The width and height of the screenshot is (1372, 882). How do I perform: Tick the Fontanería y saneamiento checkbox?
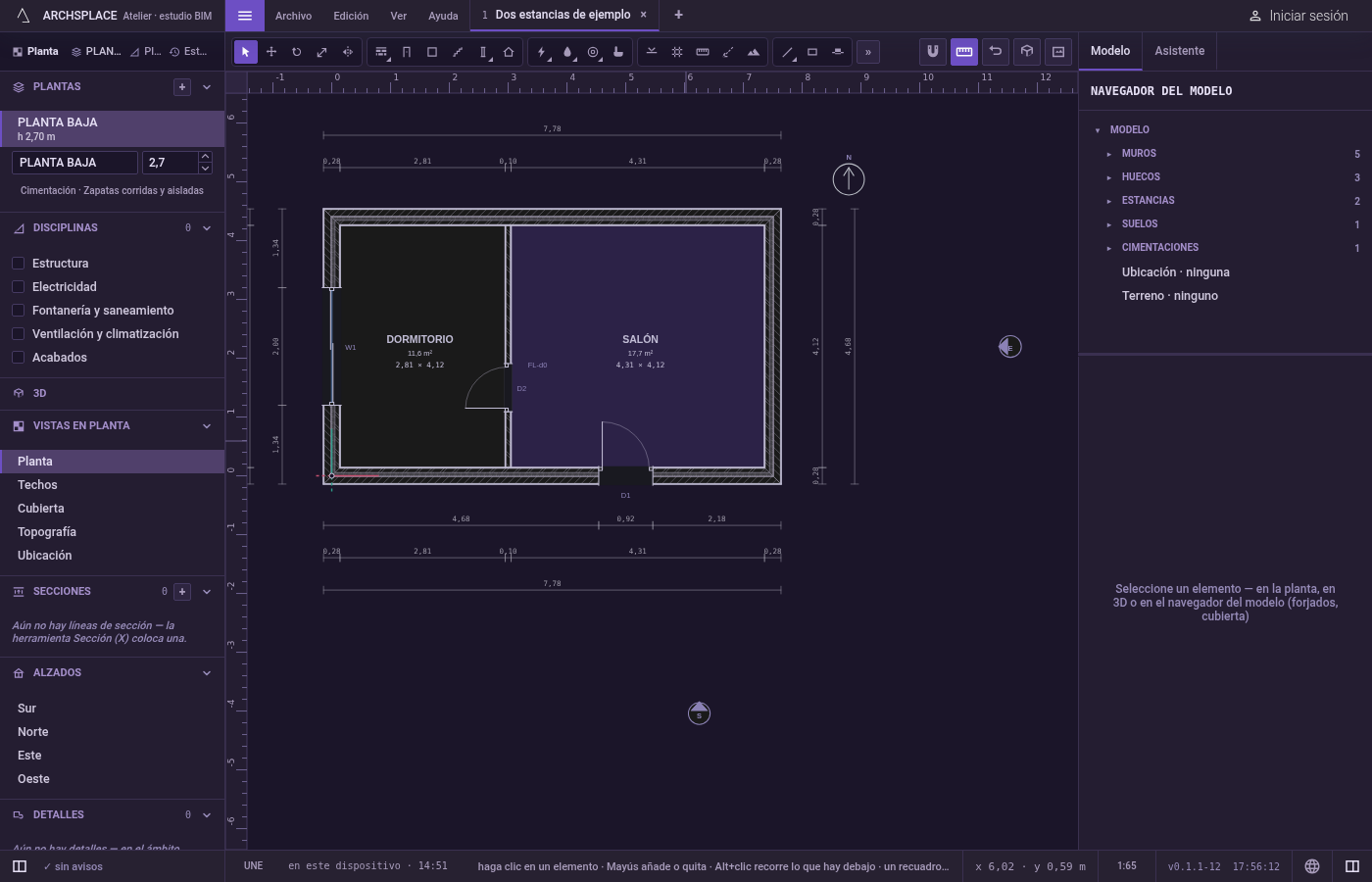18,311
